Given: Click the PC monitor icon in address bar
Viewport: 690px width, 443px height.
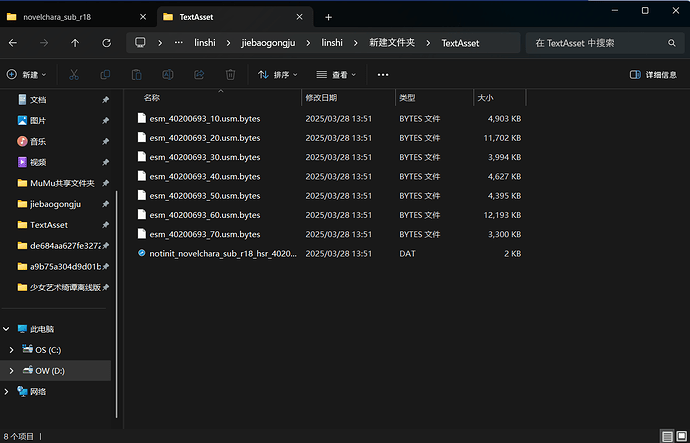Looking at the screenshot, I should click(140, 43).
